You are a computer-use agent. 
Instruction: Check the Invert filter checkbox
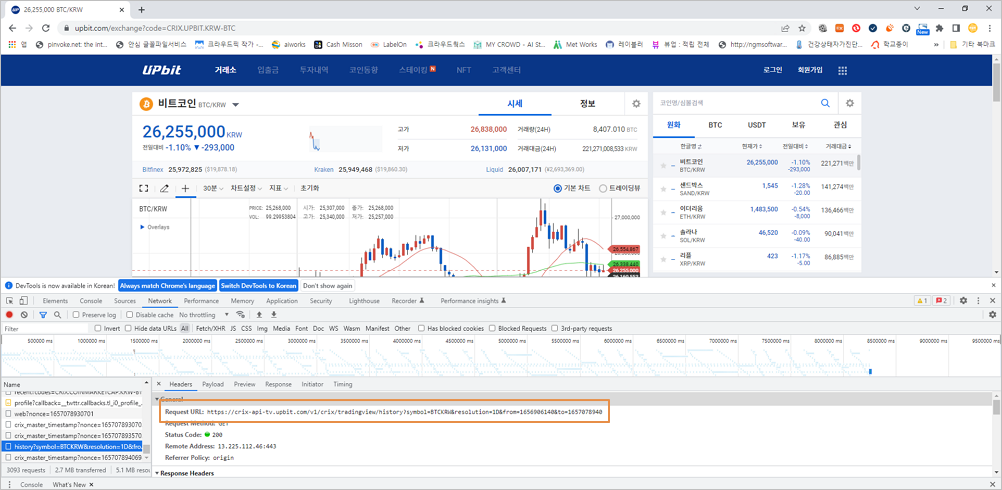pyautogui.click(x=98, y=328)
